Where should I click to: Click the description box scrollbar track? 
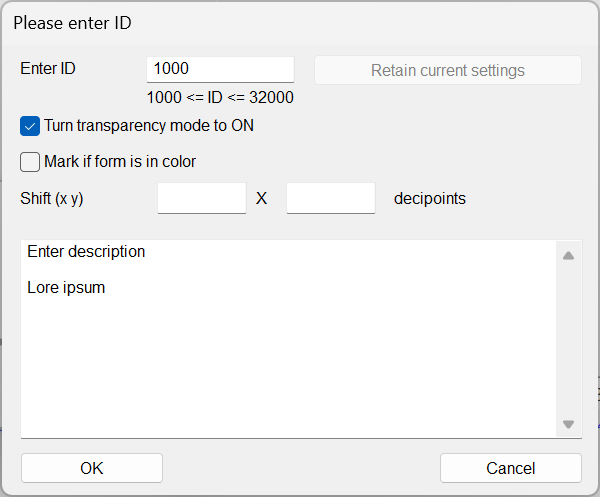click(x=568, y=340)
